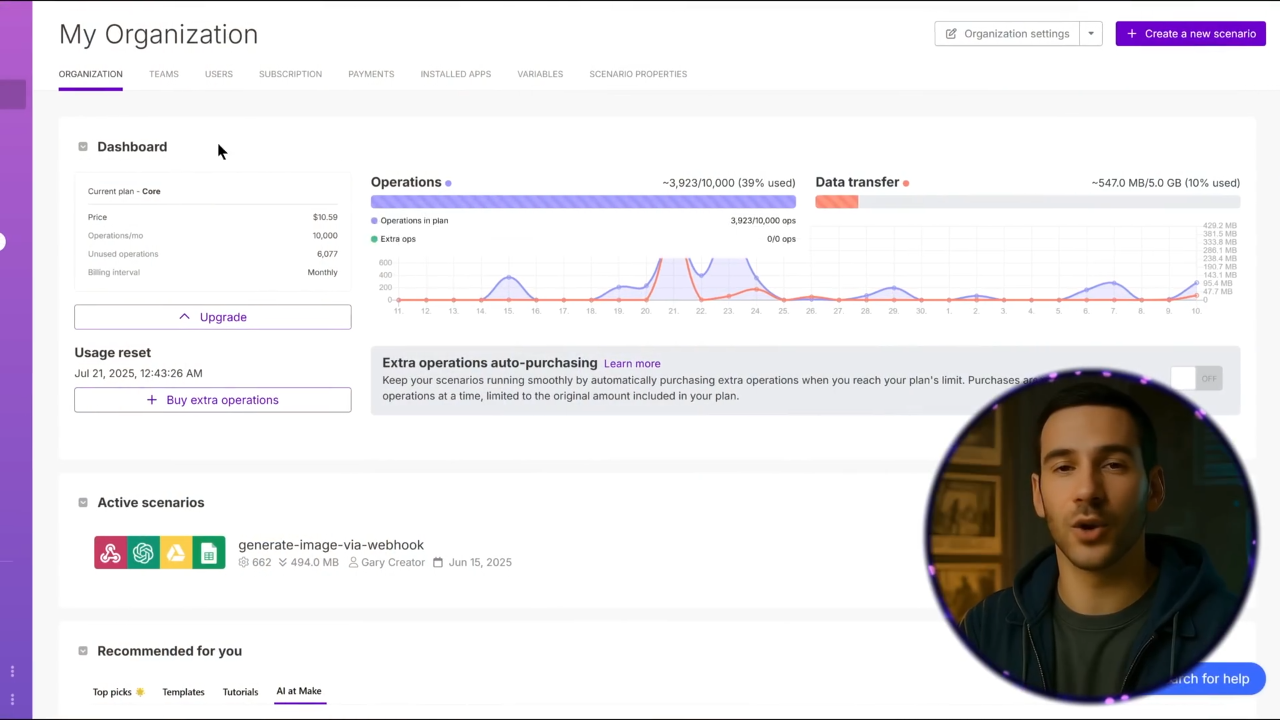1280x720 pixels.
Task: Click the pencil icon in Organization settings
Action: [951, 34]
